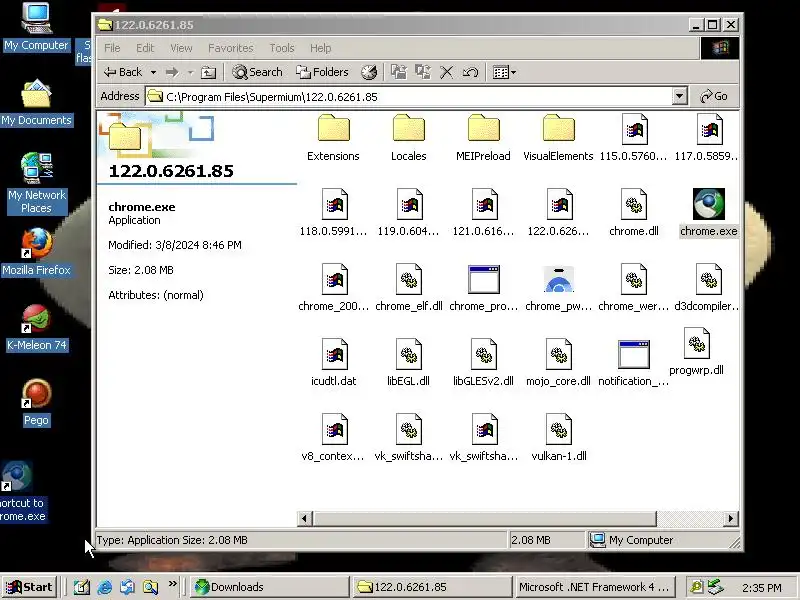This screenshot has width=800, height=600.
Task: Select the 121.0.616 file
Action: (483, 212)
